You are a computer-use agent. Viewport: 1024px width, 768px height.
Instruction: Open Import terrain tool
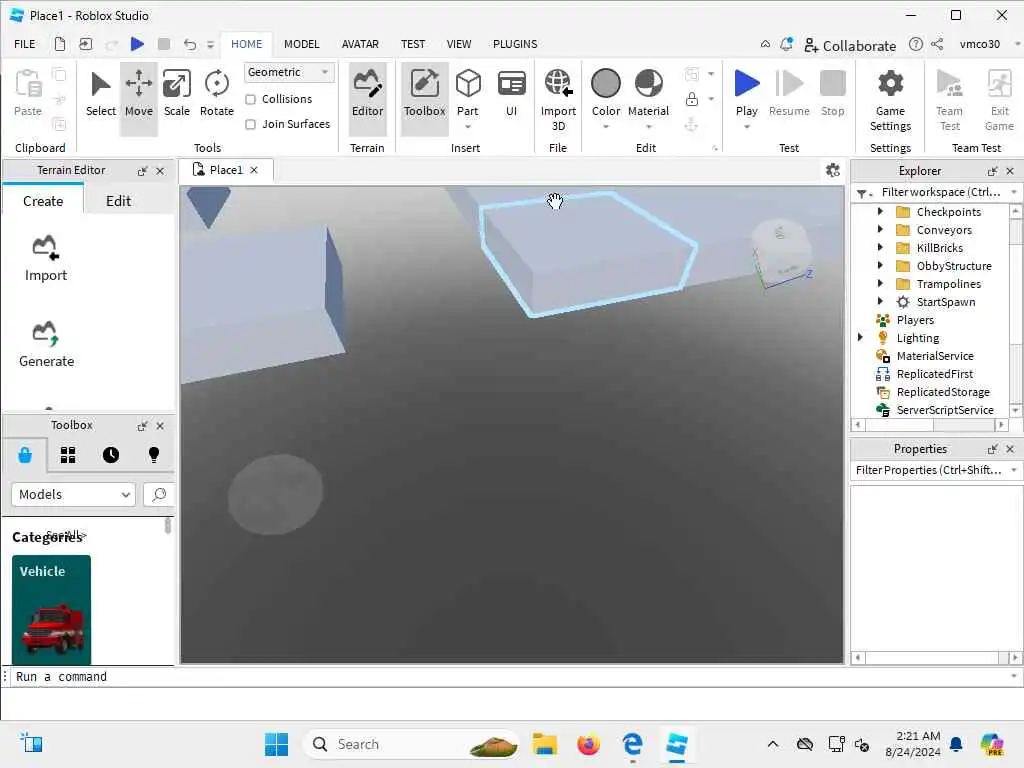click(x=46, y=258)
